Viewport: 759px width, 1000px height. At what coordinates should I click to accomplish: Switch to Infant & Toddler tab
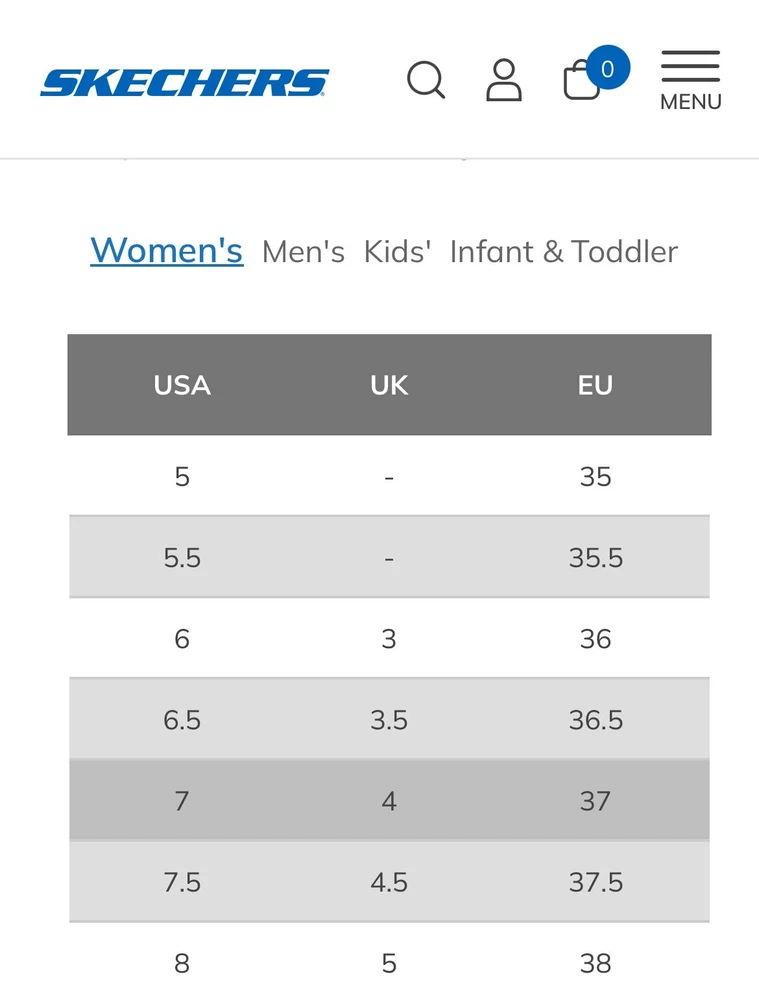pos(564,252)
